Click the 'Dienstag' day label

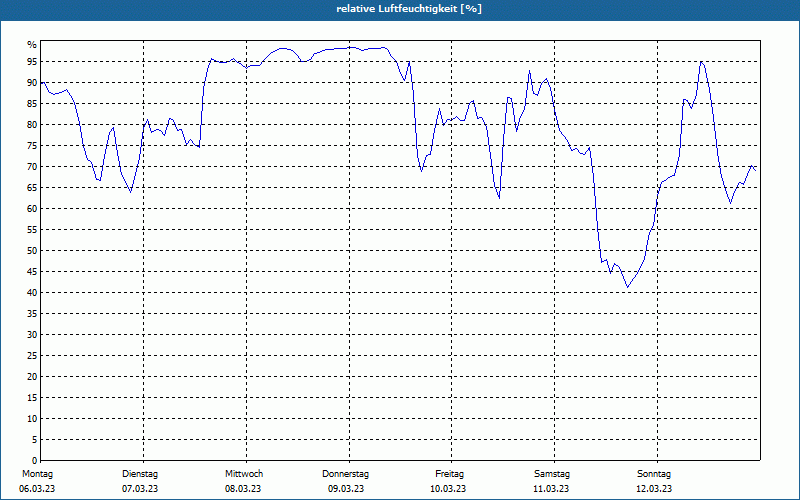click(x=140, y=474)
